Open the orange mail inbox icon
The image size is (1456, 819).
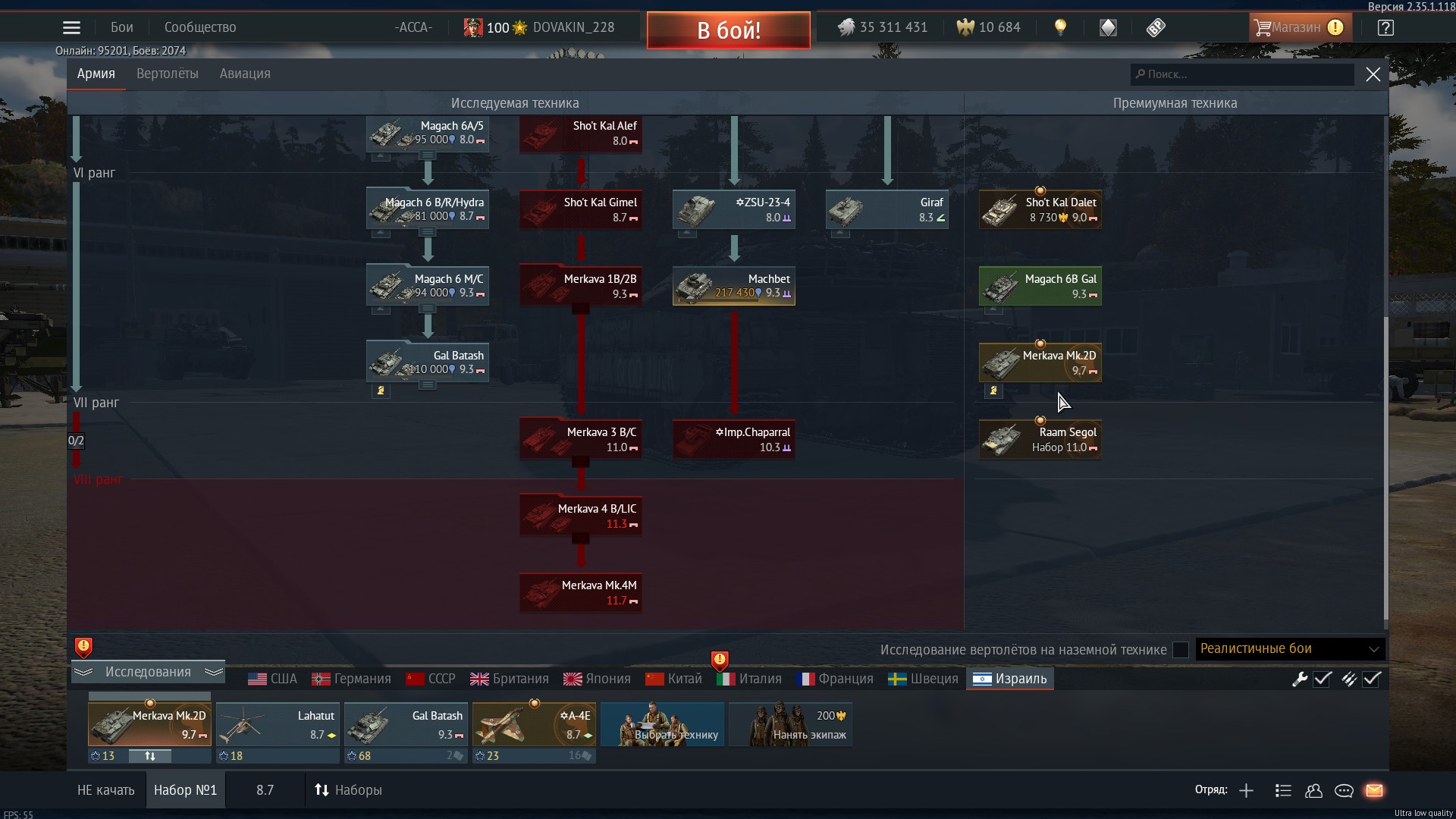(1374, 790)
